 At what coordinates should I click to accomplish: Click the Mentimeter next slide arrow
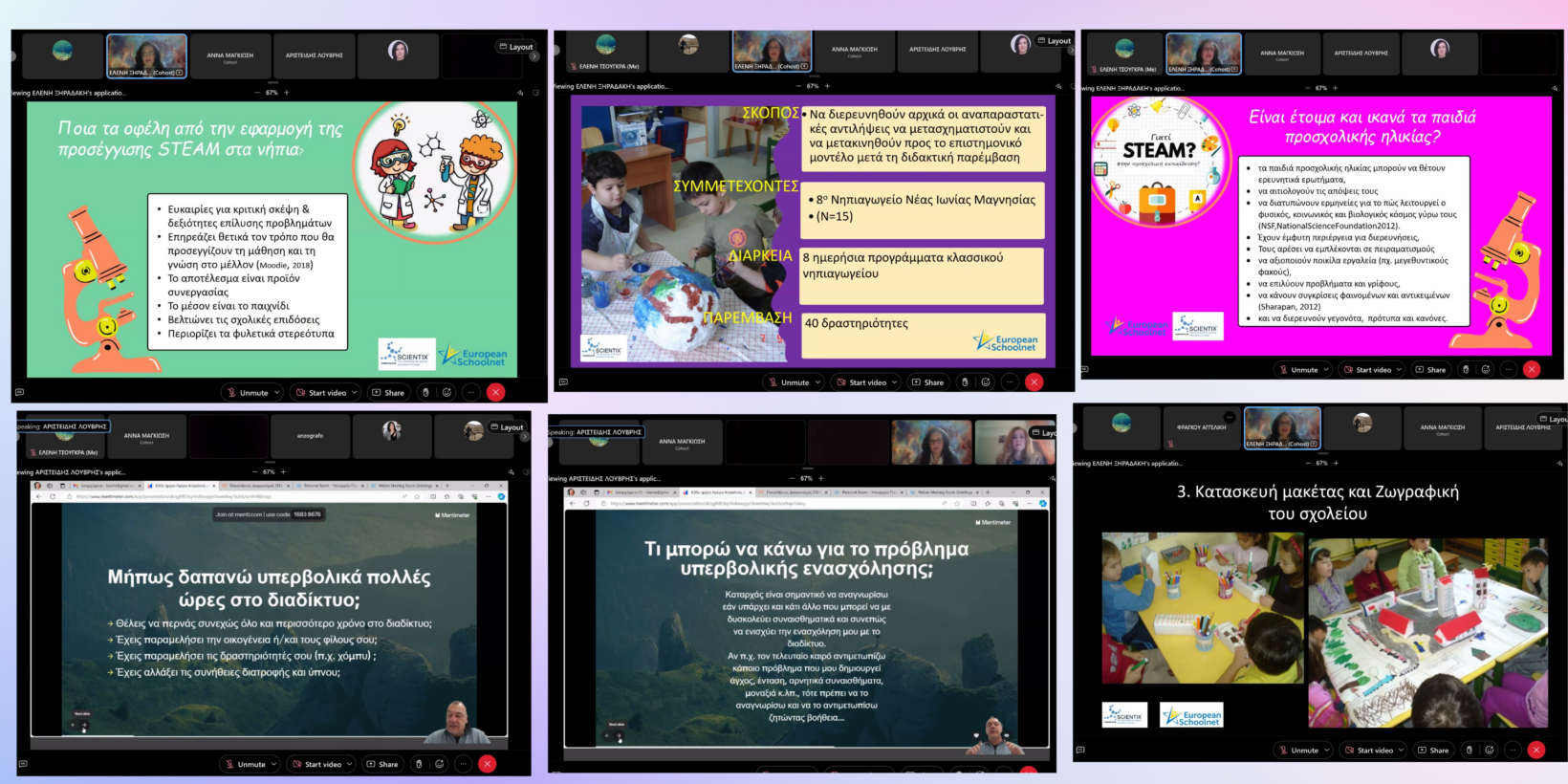click(x=84, y=727)
